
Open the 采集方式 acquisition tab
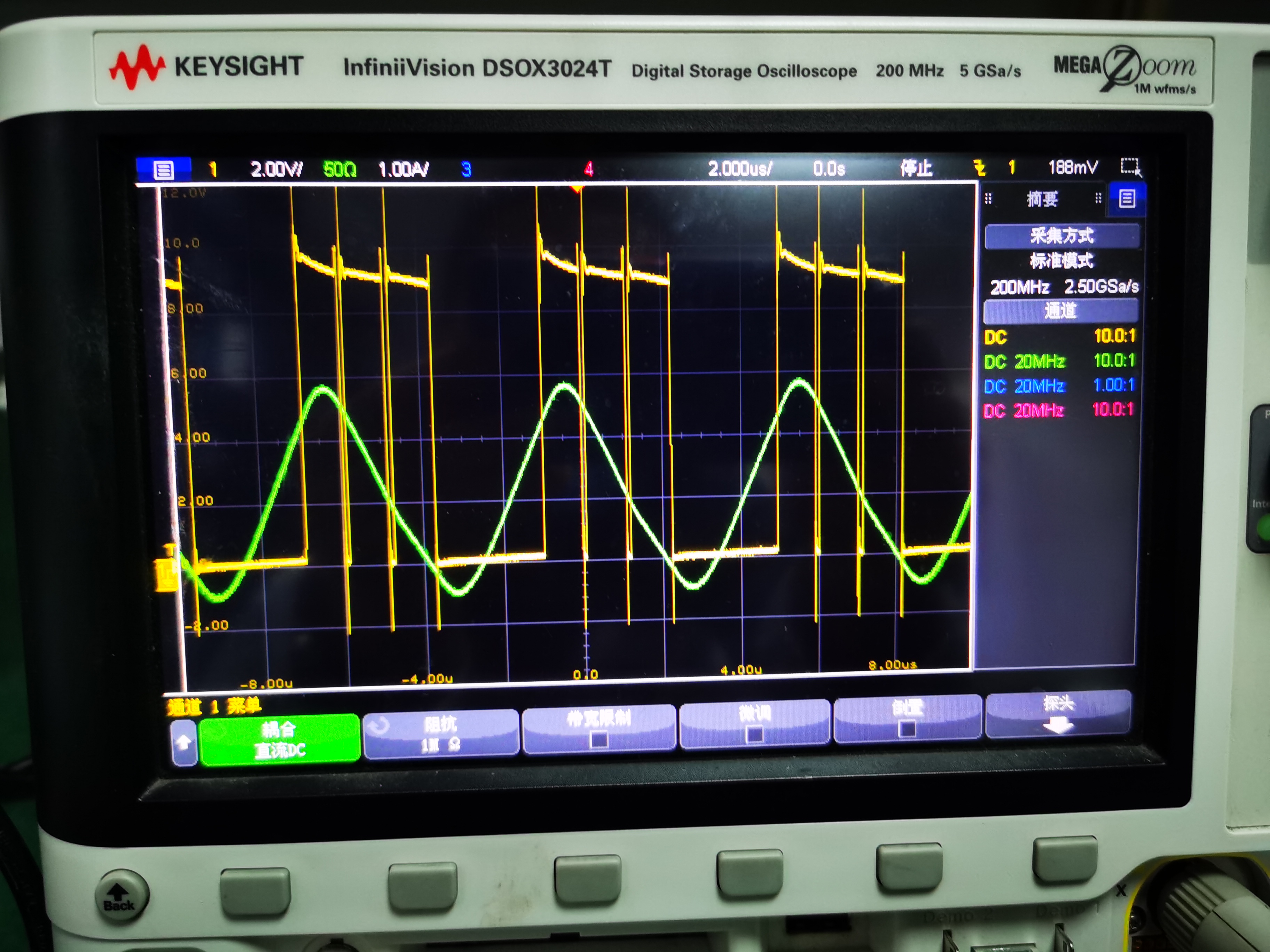click(x=1061, y=236)
